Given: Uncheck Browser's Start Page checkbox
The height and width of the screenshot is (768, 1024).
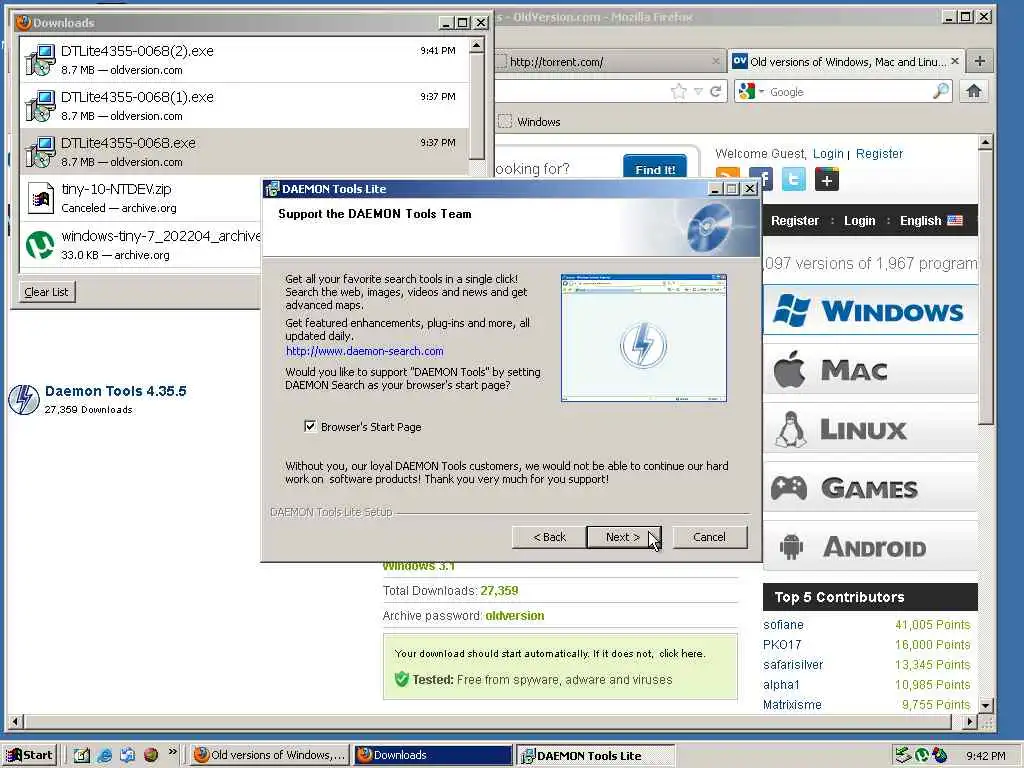Looking at the screenshot, I should [310, 426].
